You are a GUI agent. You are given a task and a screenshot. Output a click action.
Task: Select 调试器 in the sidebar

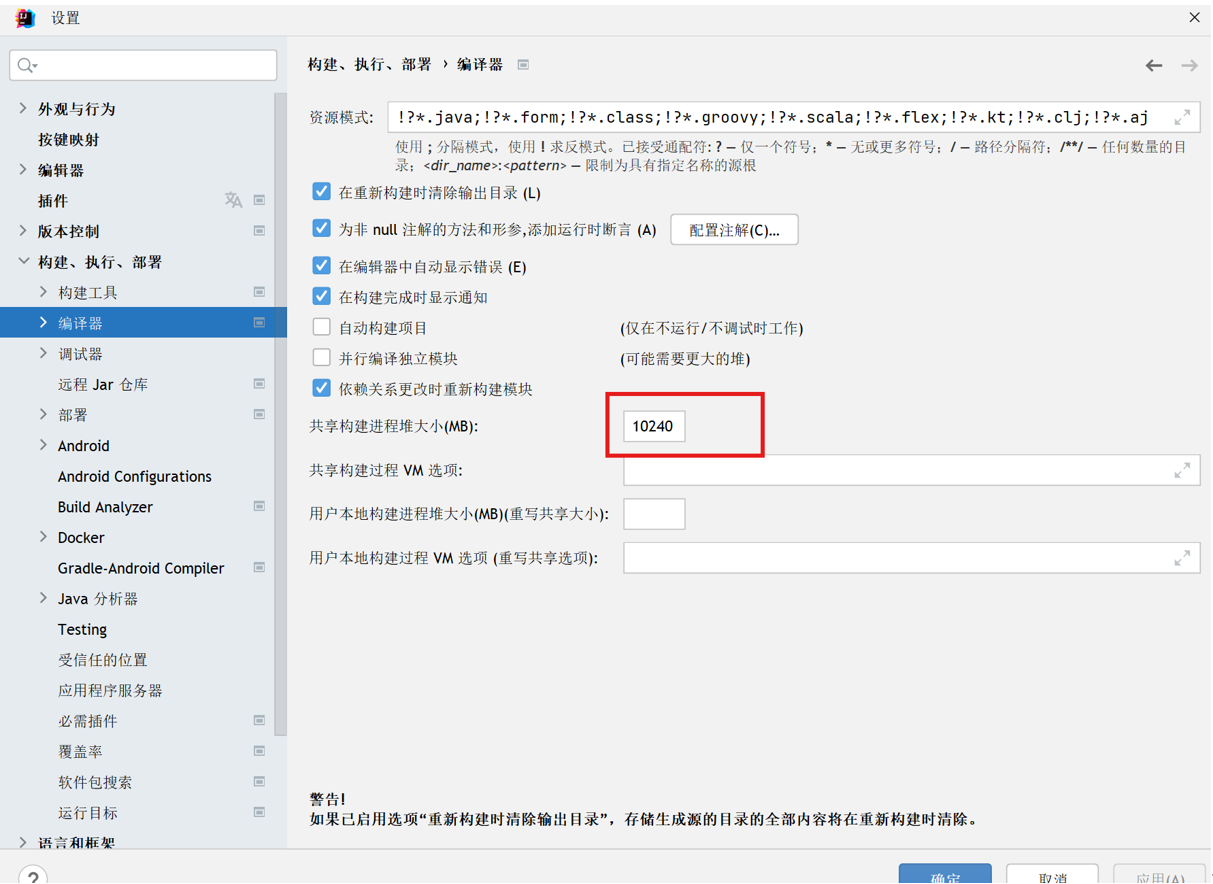(x=82, y=353)
